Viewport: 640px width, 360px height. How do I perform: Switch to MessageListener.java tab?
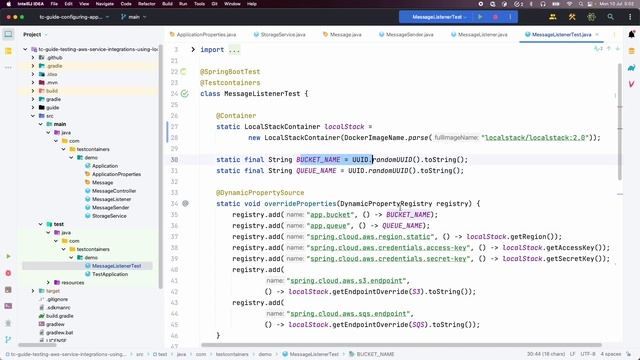(x=479, y=35)
